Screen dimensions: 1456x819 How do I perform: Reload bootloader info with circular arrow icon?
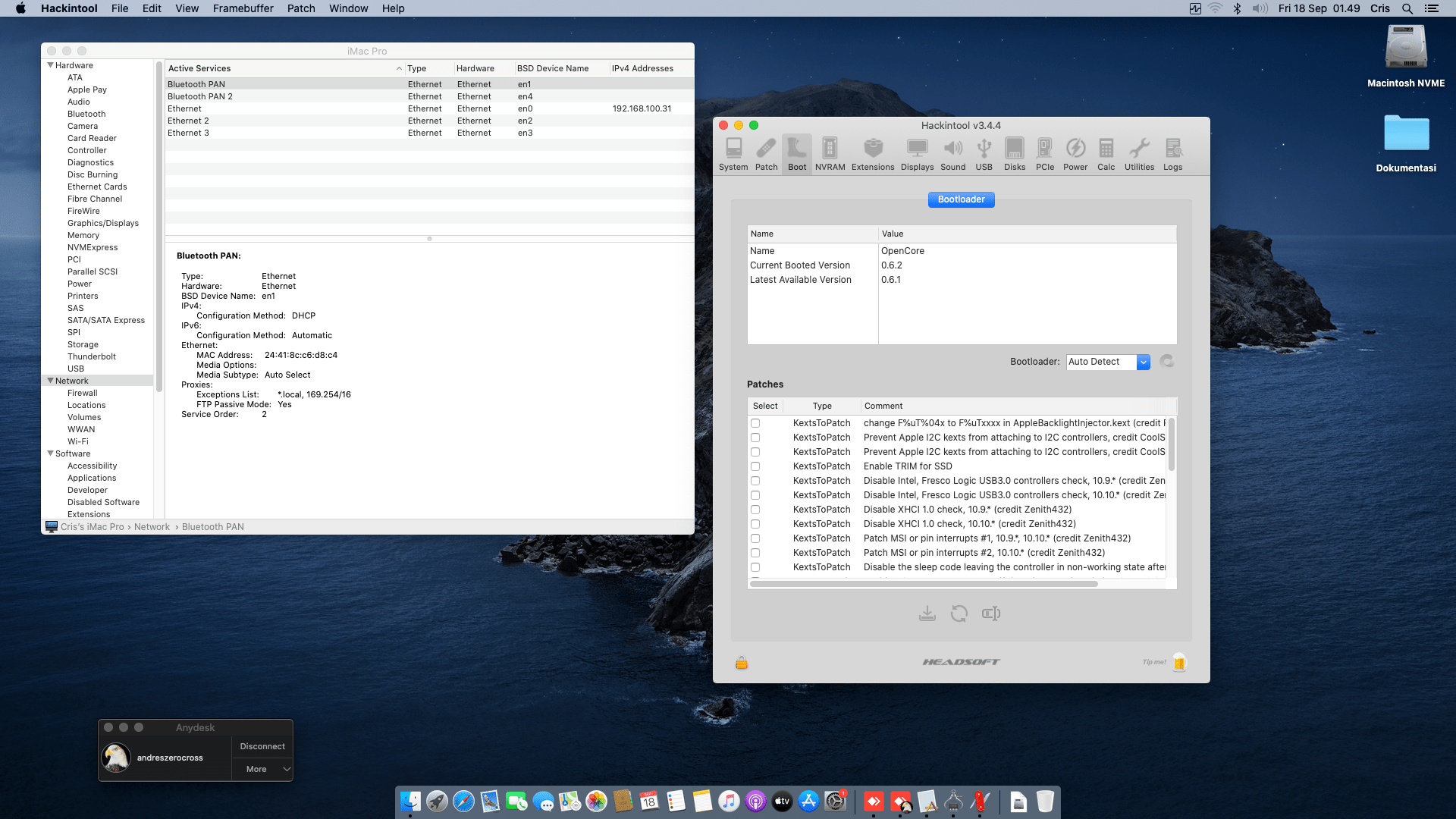1167,362
